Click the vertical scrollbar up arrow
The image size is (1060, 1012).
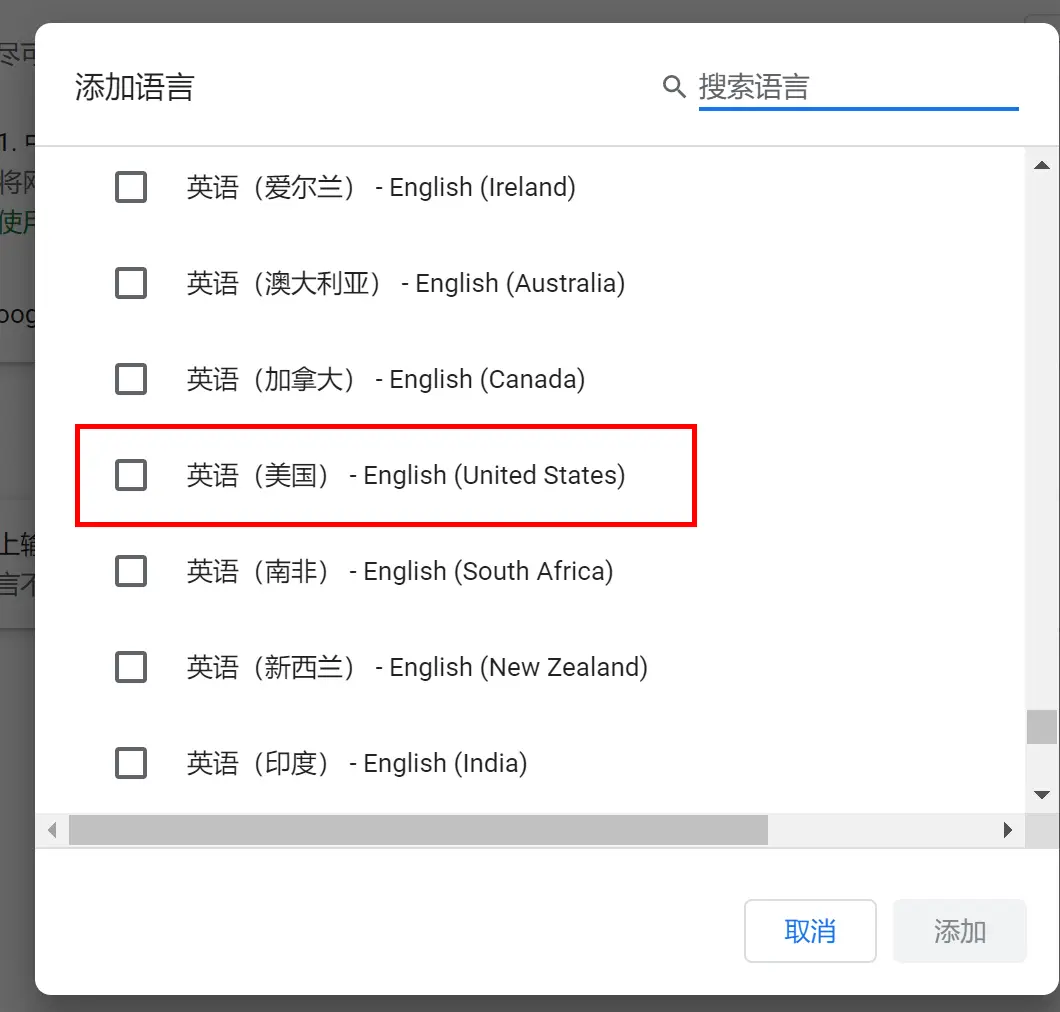(x=1042, y=165)
